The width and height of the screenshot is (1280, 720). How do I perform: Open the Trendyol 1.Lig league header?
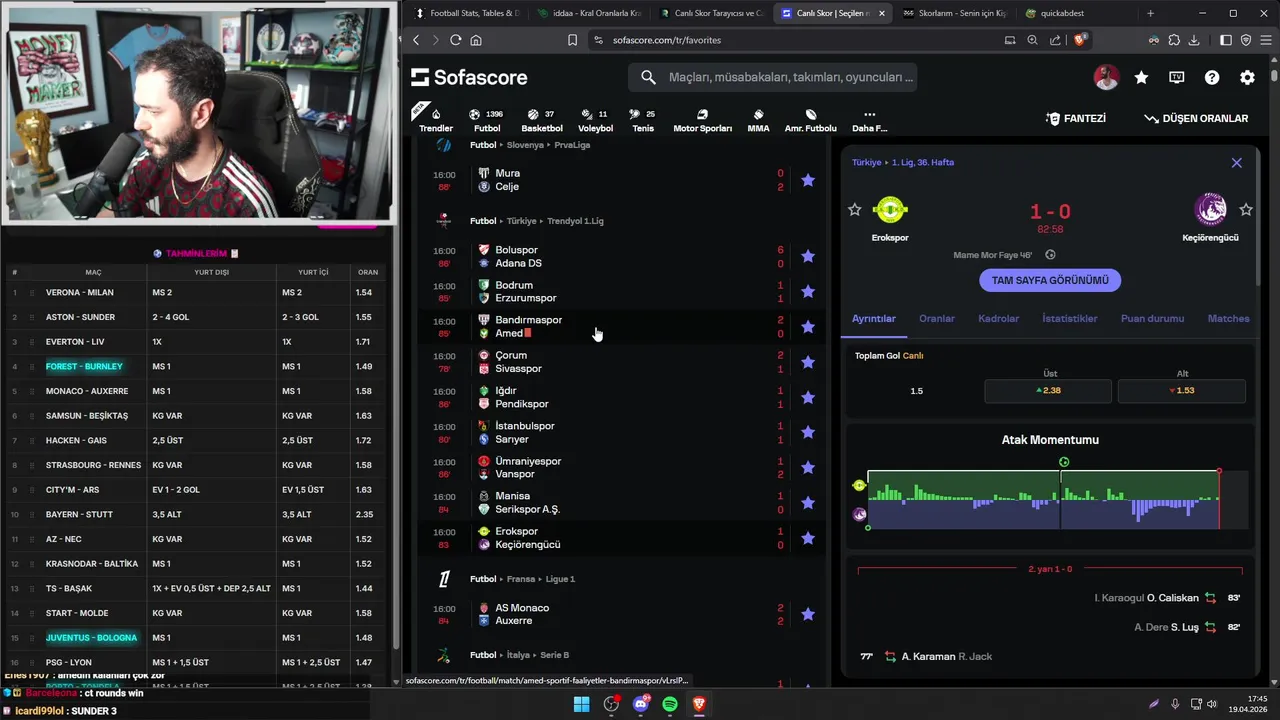tap(575, 221)
